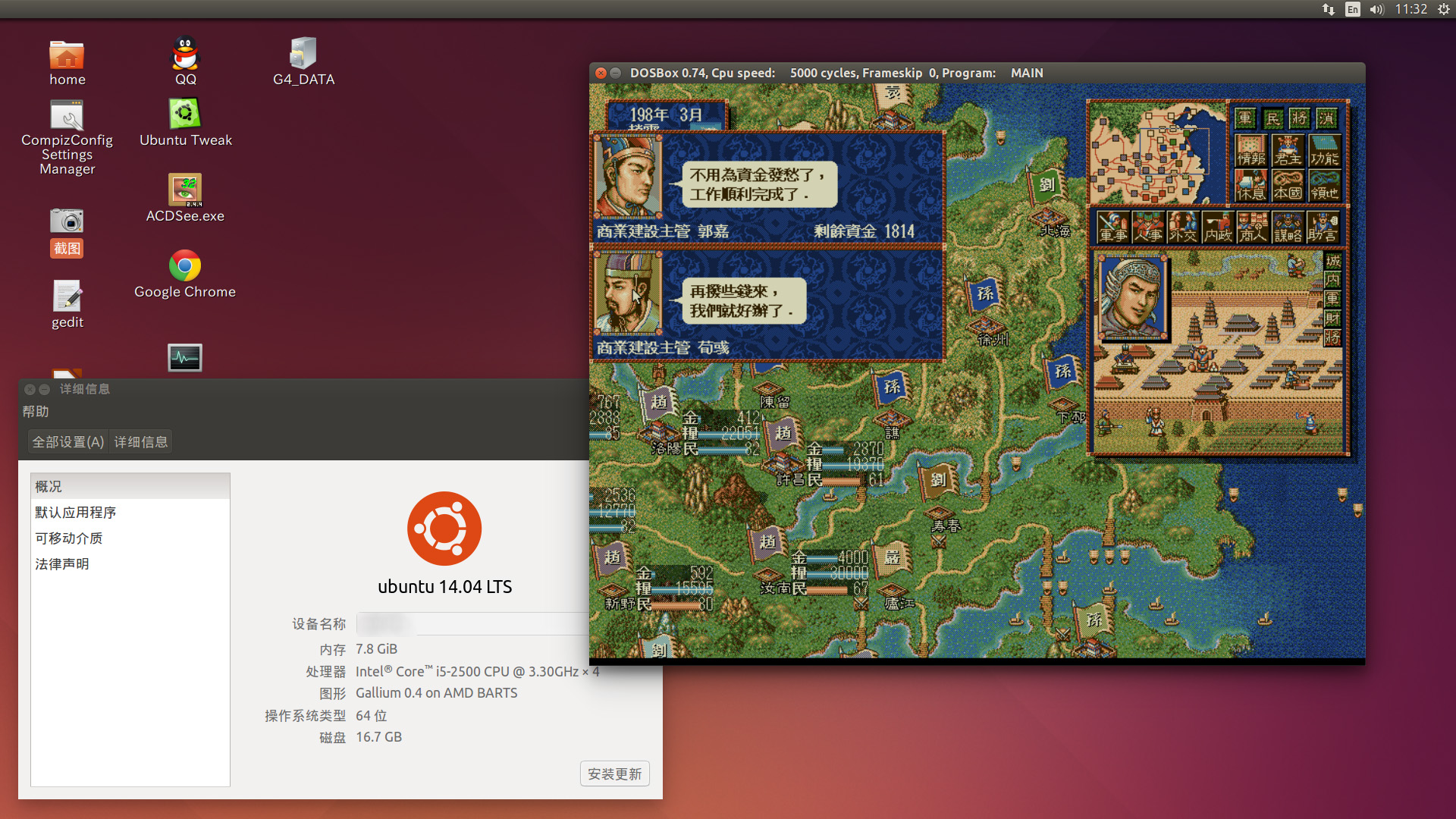Open the 軍事 (military) command icon
The height and width of the screenshot is (819, 1456).
tap(1112, 227)
